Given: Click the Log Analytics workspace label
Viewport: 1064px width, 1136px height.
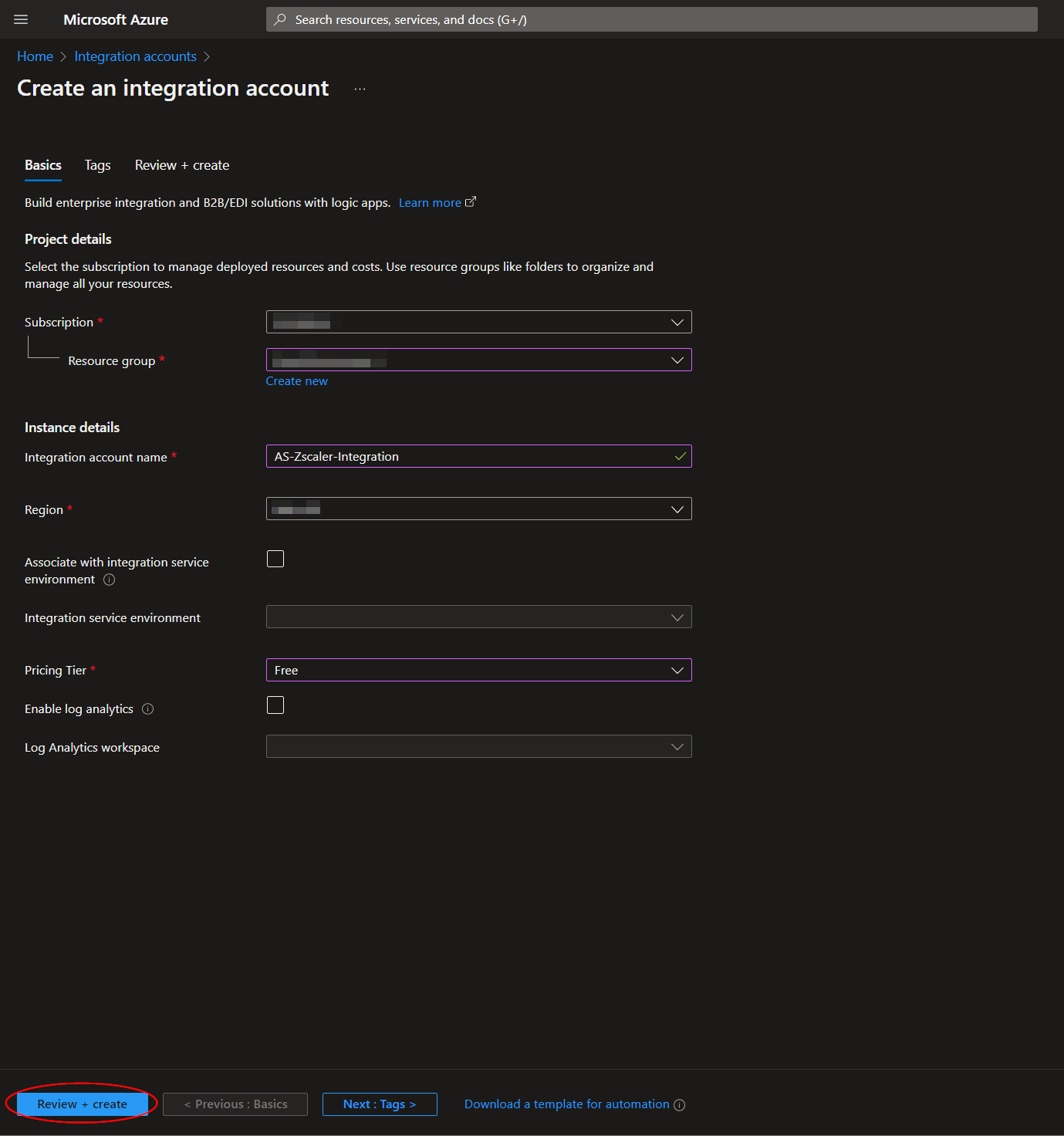Looking at the screenshot, I should click(92, 748).
